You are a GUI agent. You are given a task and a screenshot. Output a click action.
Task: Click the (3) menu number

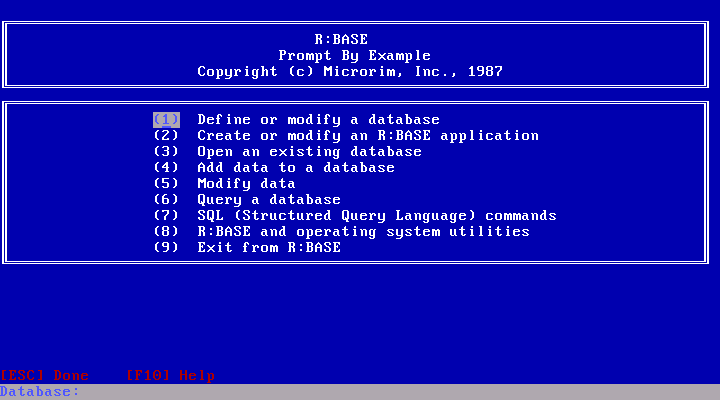[x=166, y=152]
